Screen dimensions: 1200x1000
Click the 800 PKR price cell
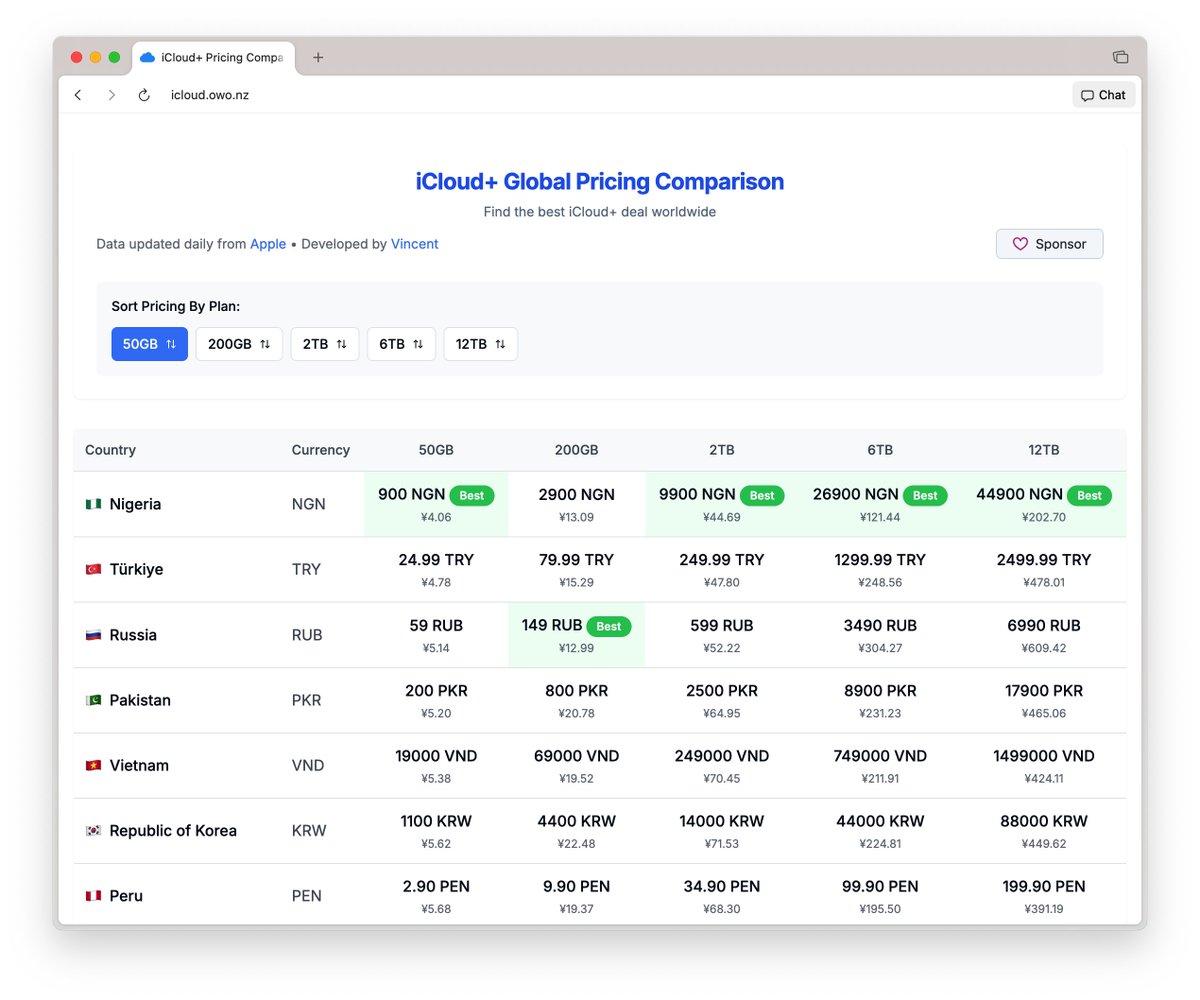click(x=576, y=700)
